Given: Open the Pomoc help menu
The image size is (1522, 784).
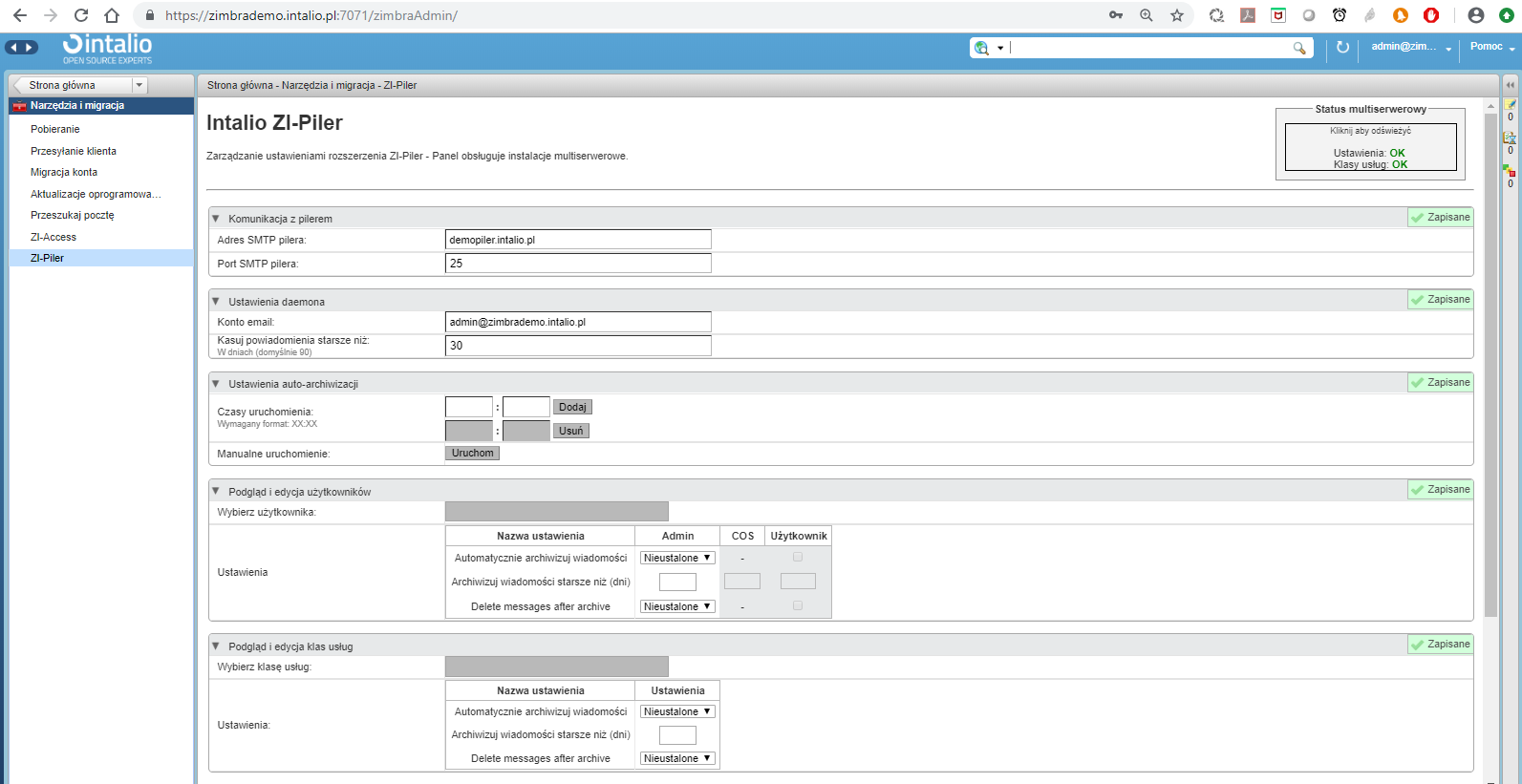Looking at the screenshot, I should coord(1492,47).
